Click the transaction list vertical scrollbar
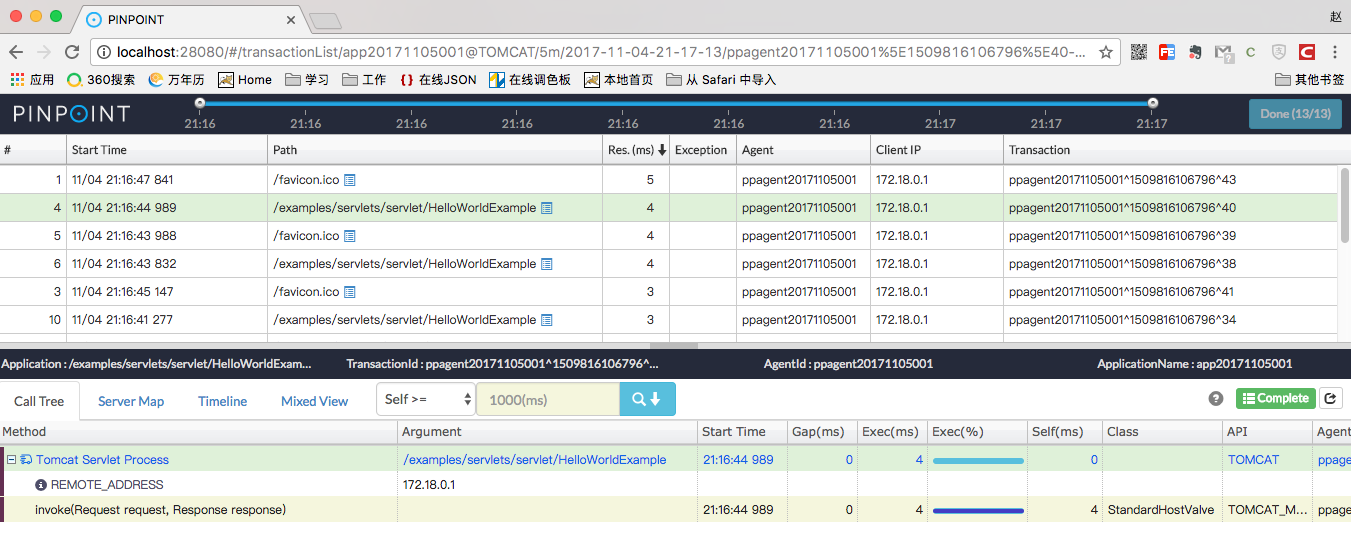This screenshot has width=1351, height=541. click(1344, 205)
